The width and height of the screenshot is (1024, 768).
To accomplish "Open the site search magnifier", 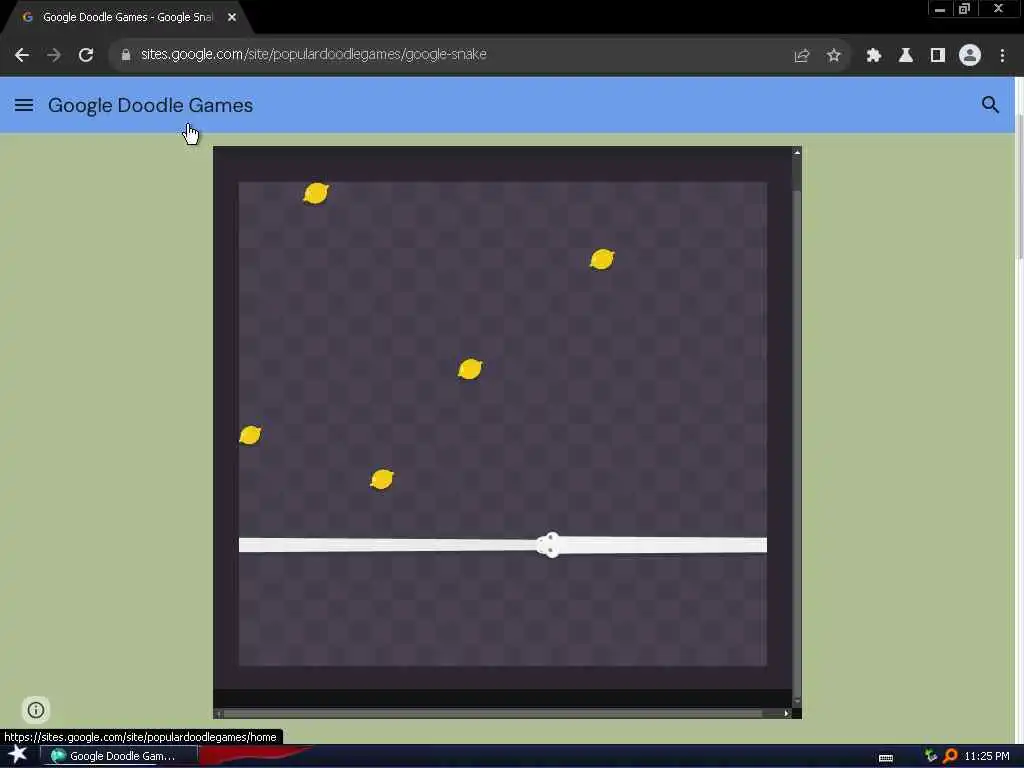I will click(990, 104).
